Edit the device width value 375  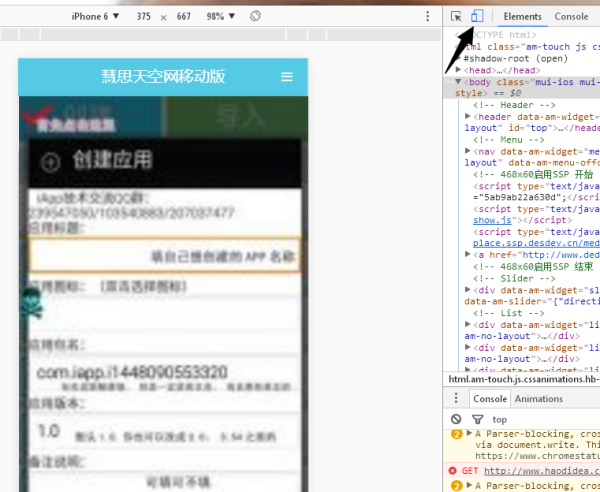[143, 16]
